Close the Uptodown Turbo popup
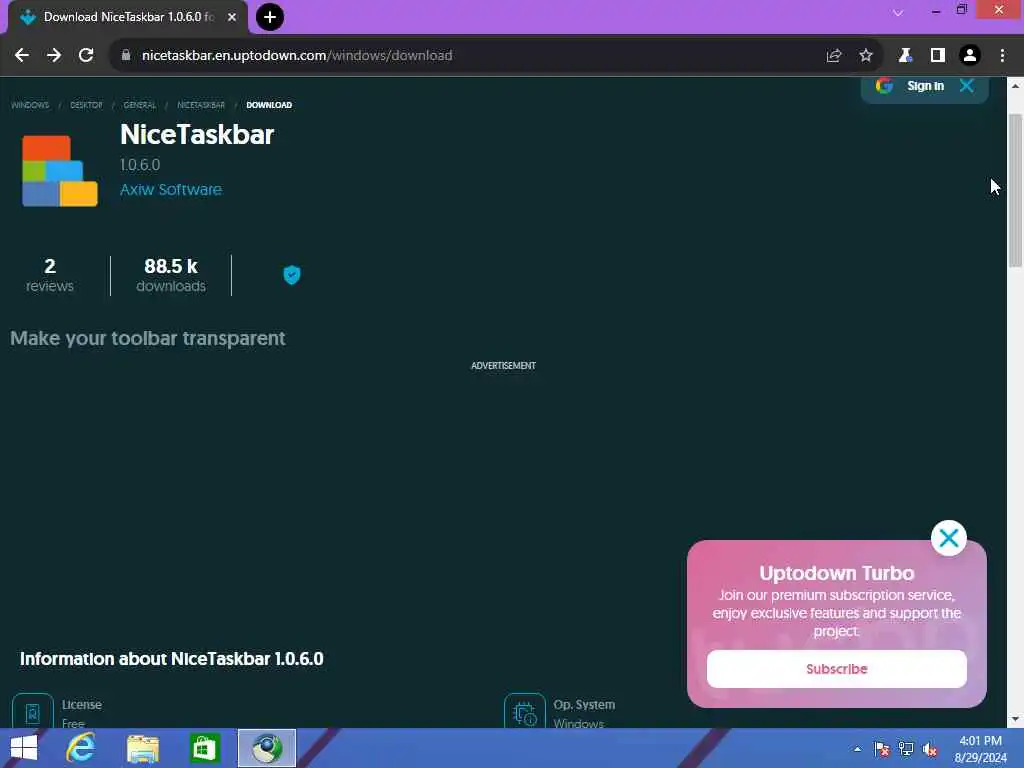The height and width of the screenshot is (768, 1024). coord(949,538)
